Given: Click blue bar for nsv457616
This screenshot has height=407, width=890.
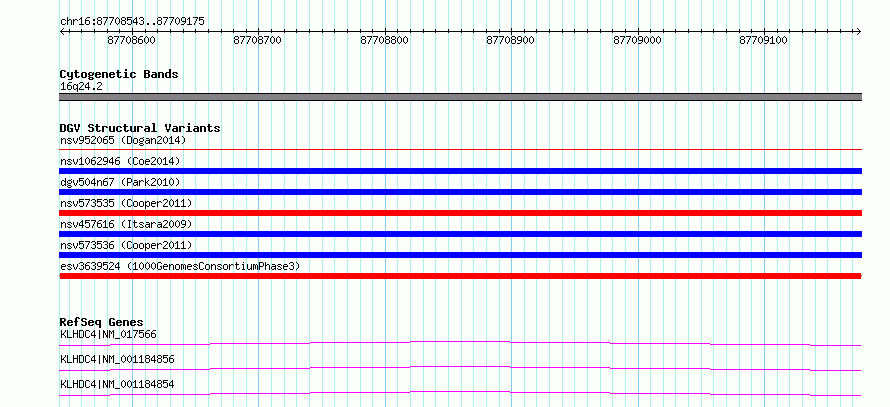Looking at the screenshot, I should 460,234.
